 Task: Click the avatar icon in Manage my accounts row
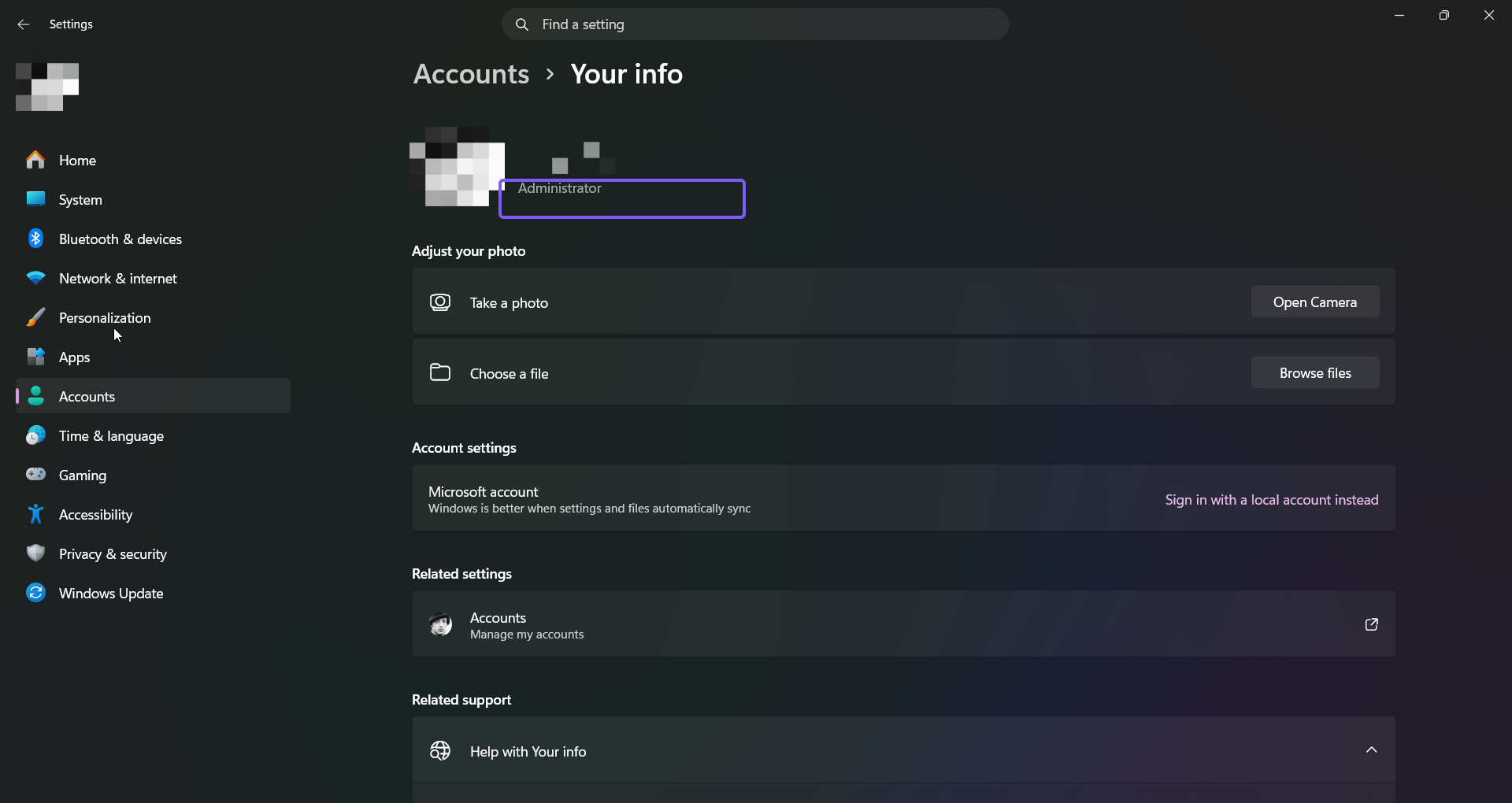click(x=440, y=624)
